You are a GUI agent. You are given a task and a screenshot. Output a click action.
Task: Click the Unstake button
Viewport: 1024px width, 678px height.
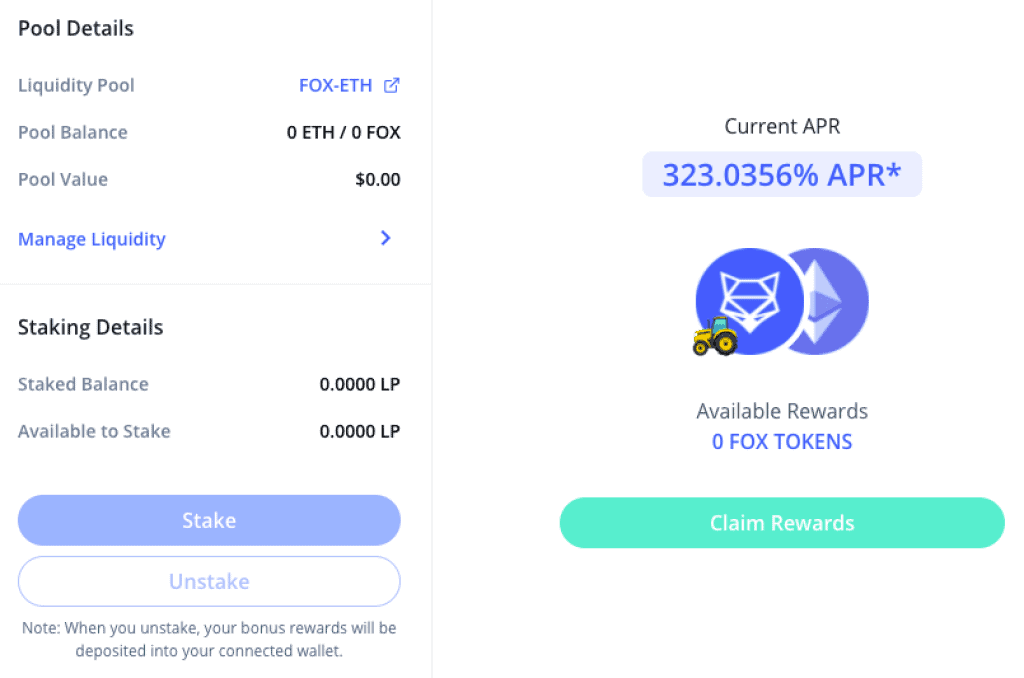[x=209, y=581]
